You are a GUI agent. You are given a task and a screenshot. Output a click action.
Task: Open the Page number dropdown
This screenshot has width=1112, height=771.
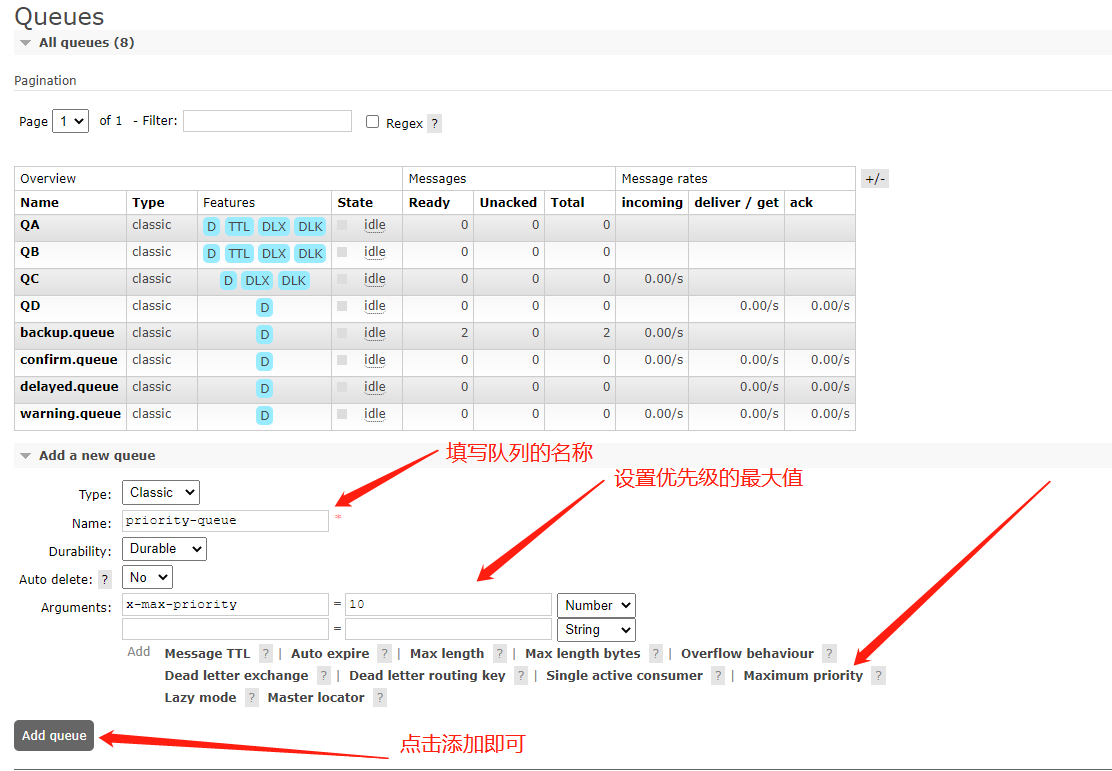tap(70, 121)
